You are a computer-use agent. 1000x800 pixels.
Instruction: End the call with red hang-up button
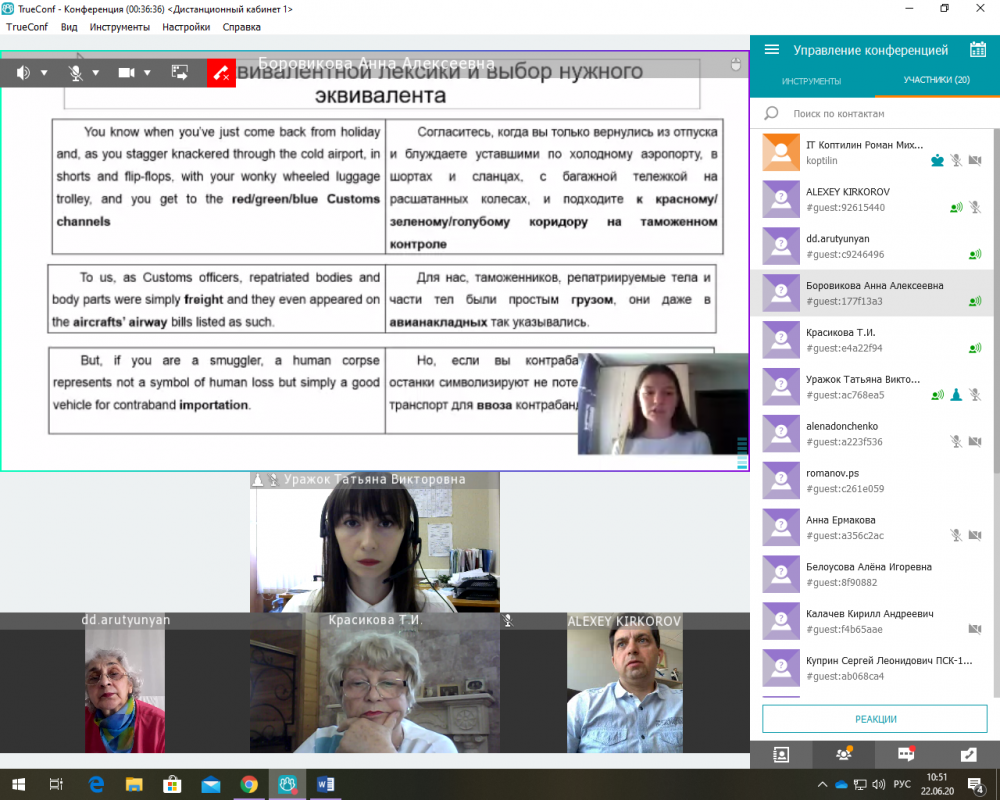(x=221, y=73)
